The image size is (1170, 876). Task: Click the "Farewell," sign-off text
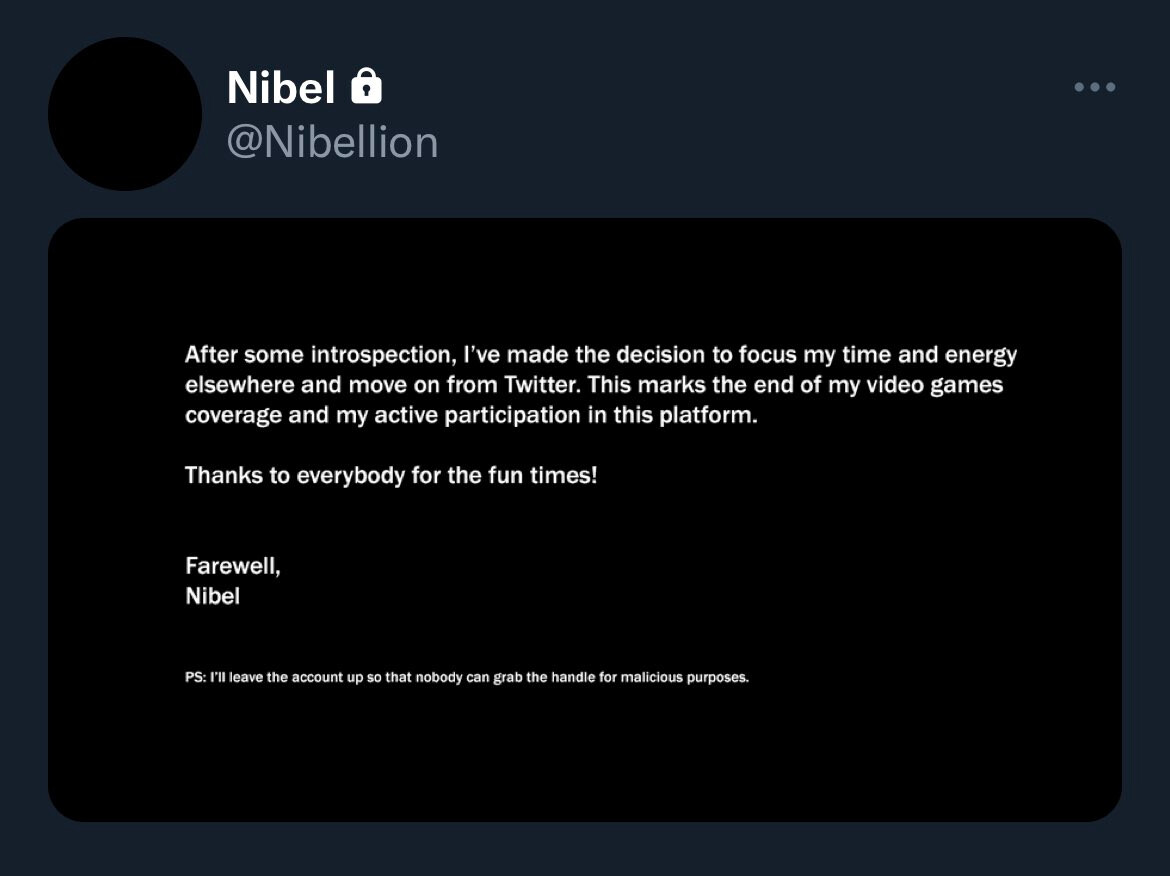point(232,566)
